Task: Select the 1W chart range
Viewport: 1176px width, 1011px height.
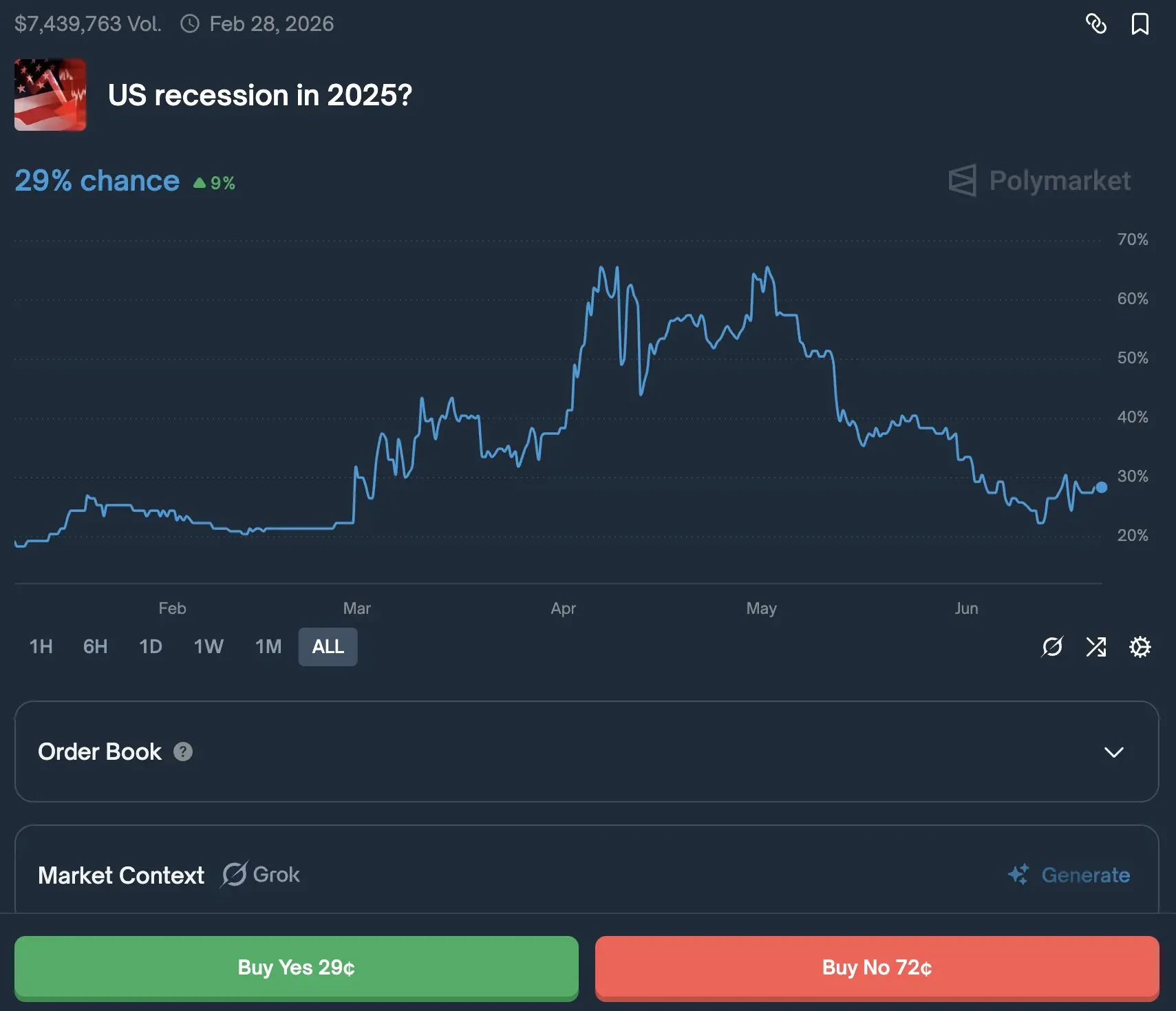Action: 209,647
